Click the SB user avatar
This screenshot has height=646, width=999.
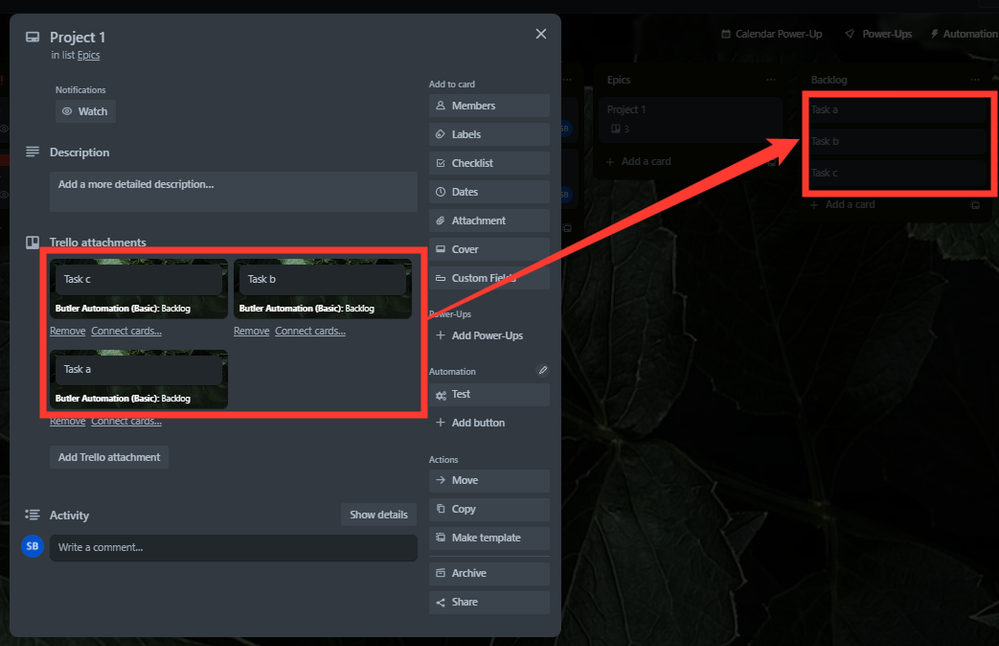click(x=32, y=547)
